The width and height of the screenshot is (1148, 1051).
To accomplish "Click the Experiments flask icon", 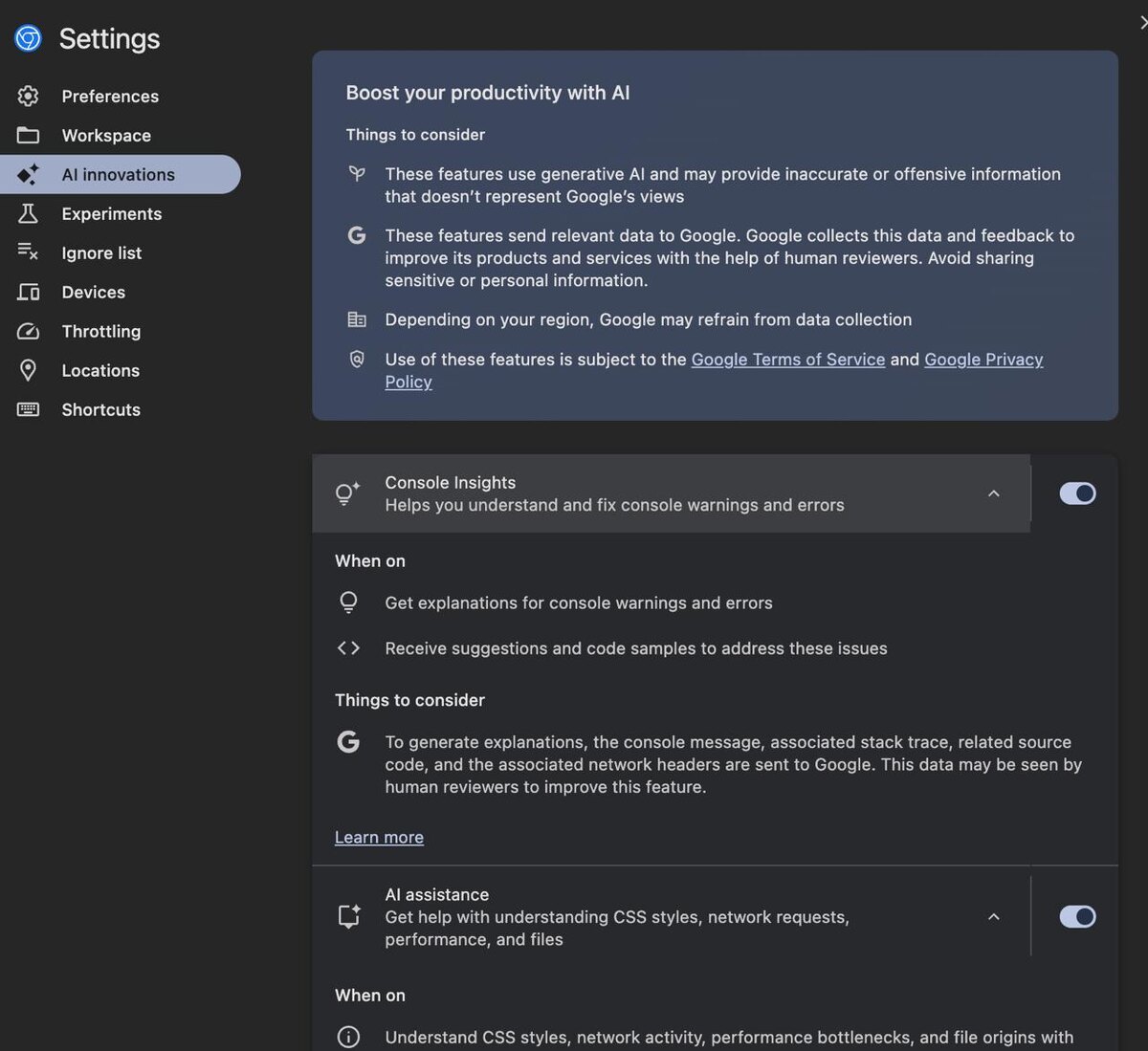I will (29, 213).
